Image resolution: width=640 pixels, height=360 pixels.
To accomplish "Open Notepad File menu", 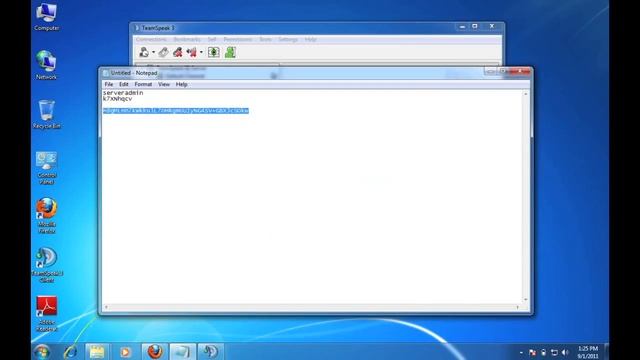I will point(109,84).
